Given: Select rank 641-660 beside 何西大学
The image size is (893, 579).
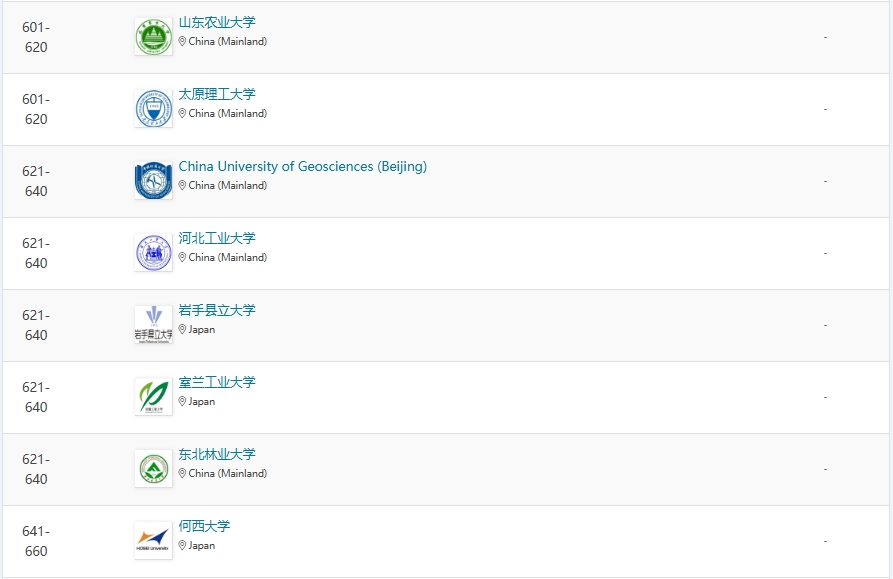Looking at the screenshot, I should coord(36,541).
